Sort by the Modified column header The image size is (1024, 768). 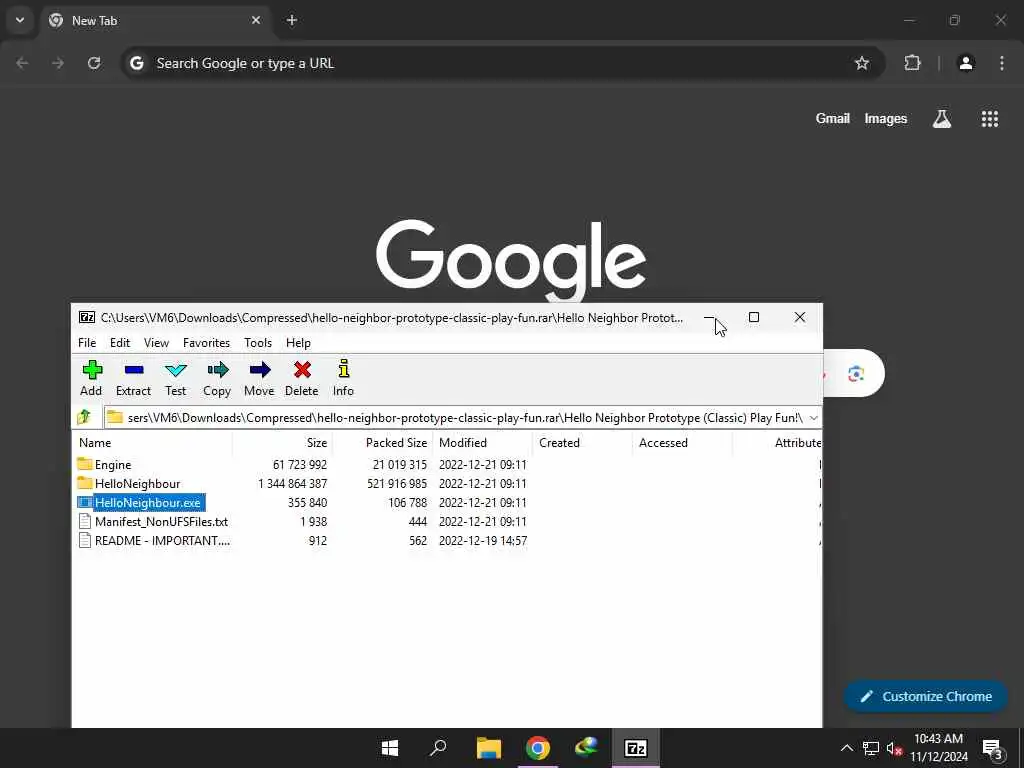pyautogui.click(x=483, y=443)
